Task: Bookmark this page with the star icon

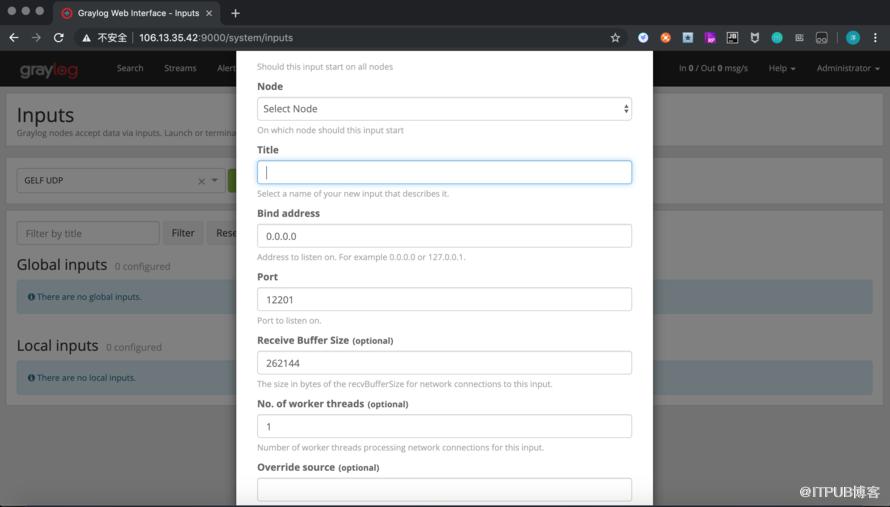Action: pos(615,38)
